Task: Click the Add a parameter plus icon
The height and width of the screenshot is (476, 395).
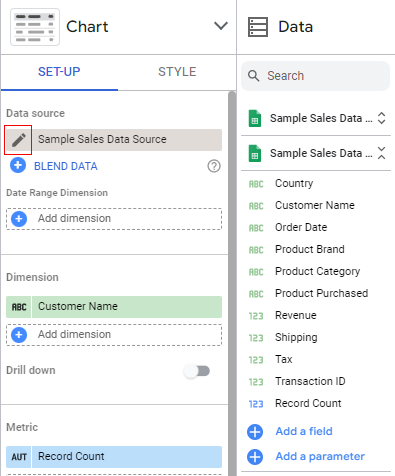Action: click(255, 457)
